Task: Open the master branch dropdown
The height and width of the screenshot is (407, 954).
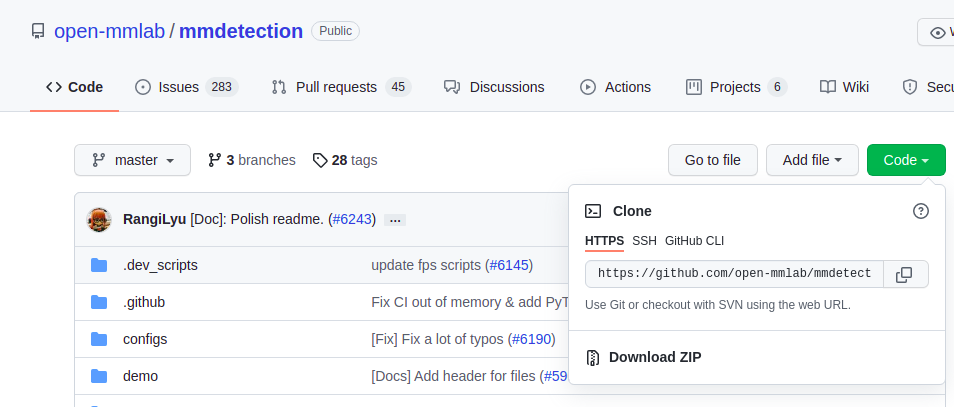Action: (x=132, y=160)
